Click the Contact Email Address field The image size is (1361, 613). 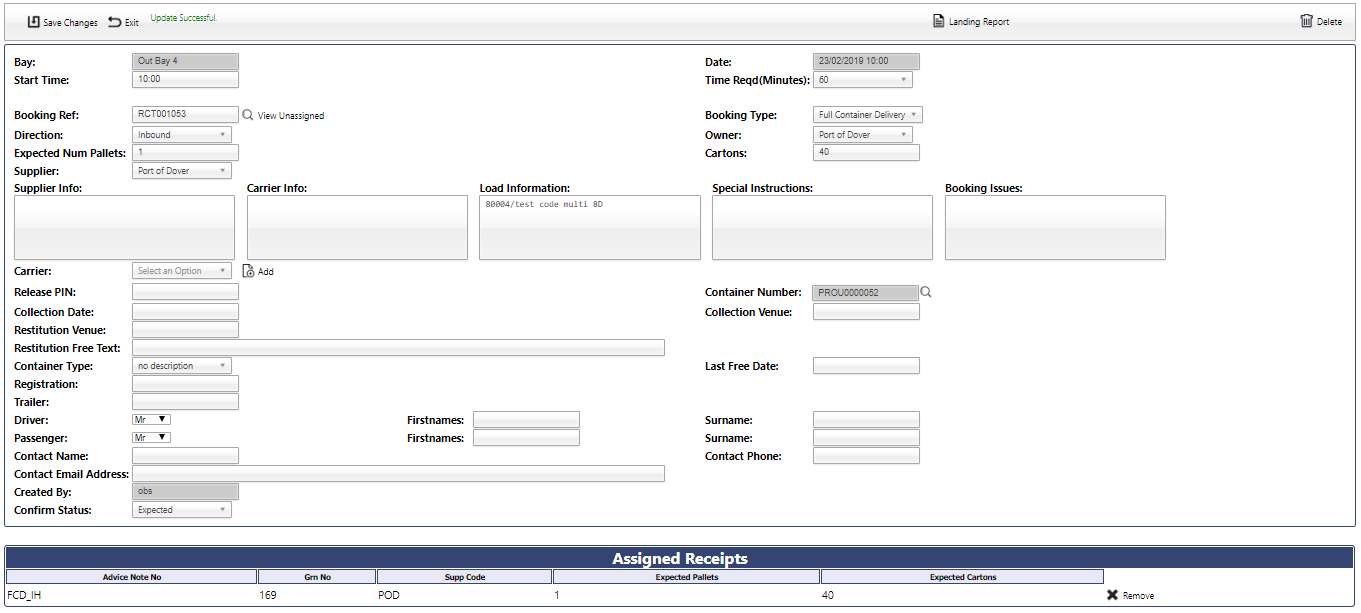coord(398,474)
